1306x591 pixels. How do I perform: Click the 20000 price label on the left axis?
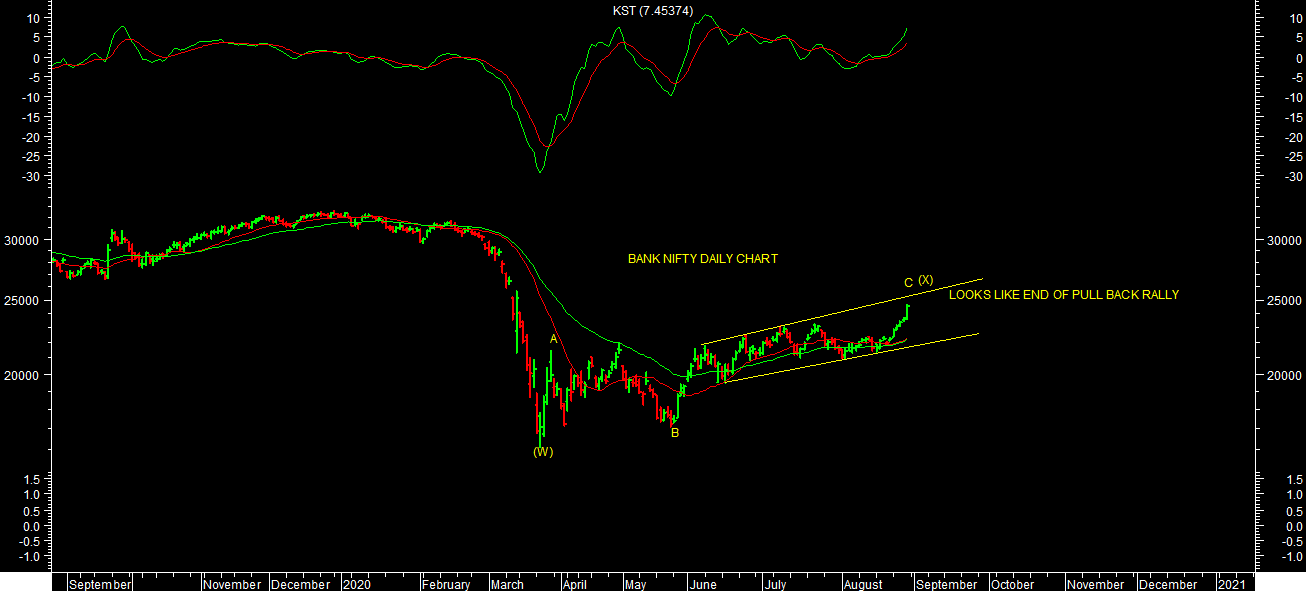21,375
